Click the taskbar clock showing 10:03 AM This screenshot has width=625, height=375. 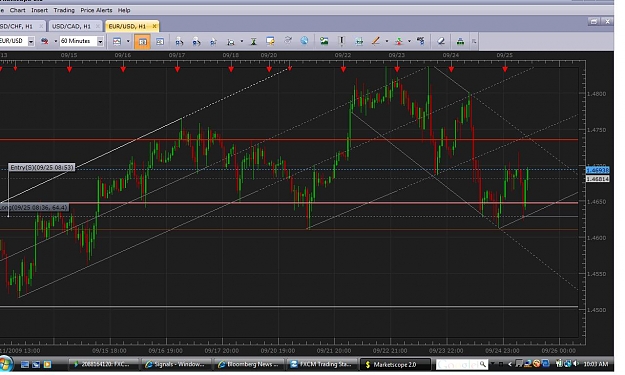coord(596,364)
